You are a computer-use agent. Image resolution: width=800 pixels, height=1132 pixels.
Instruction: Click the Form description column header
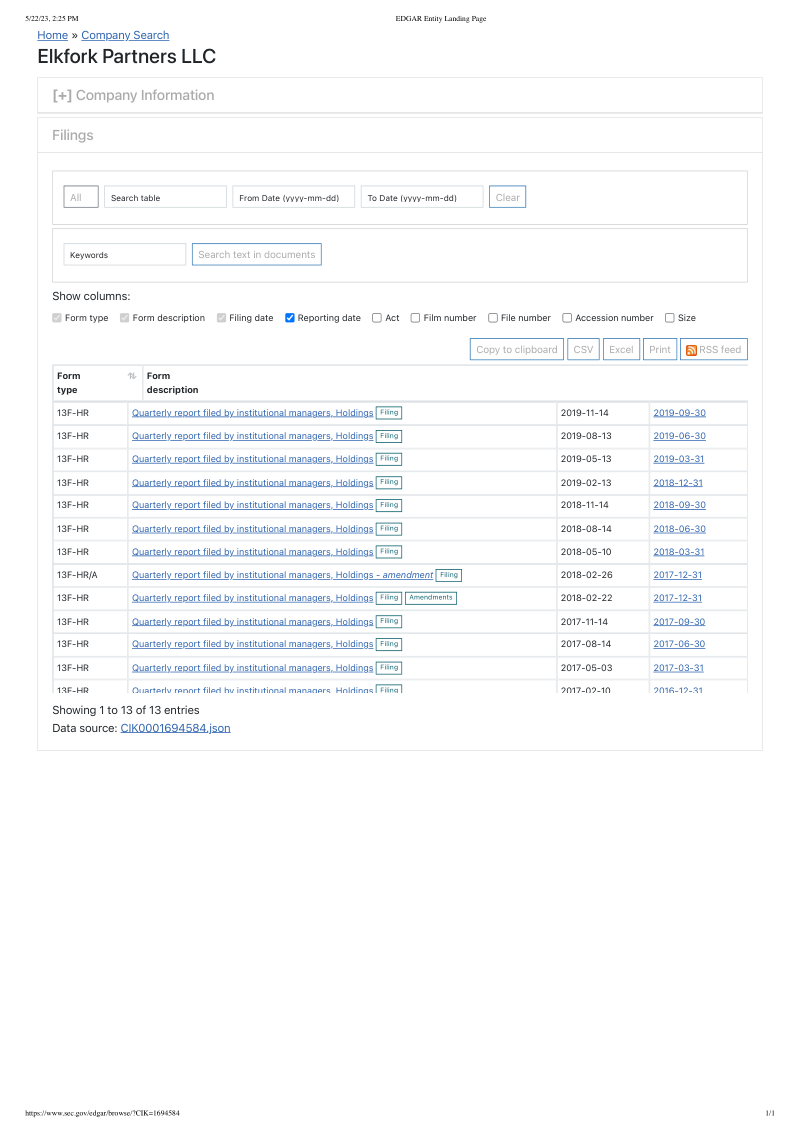173,383
